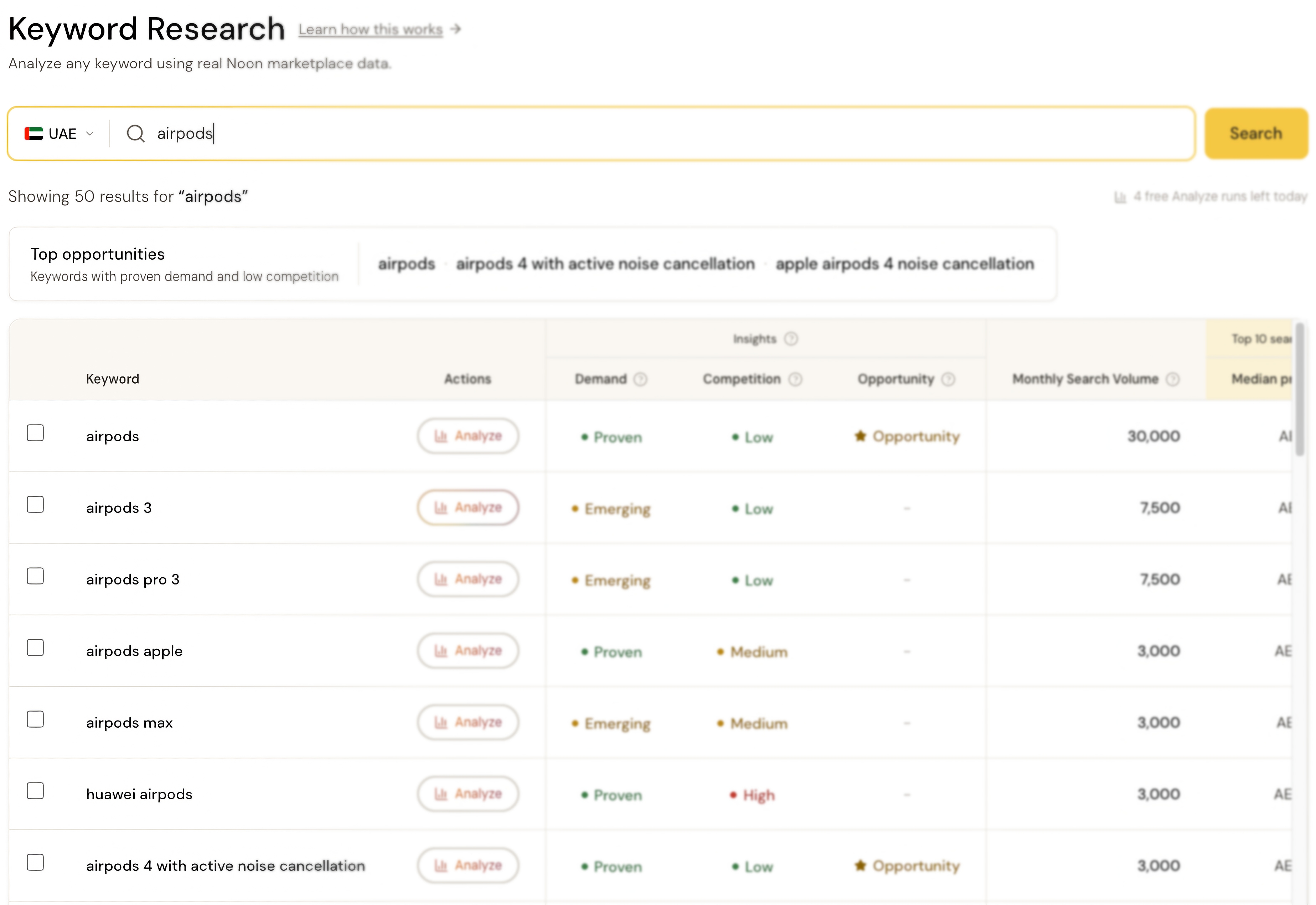Click 'airpods pro 3' keyword text
Viewport: 1316px width, 905px height.
tap(133, 579)
